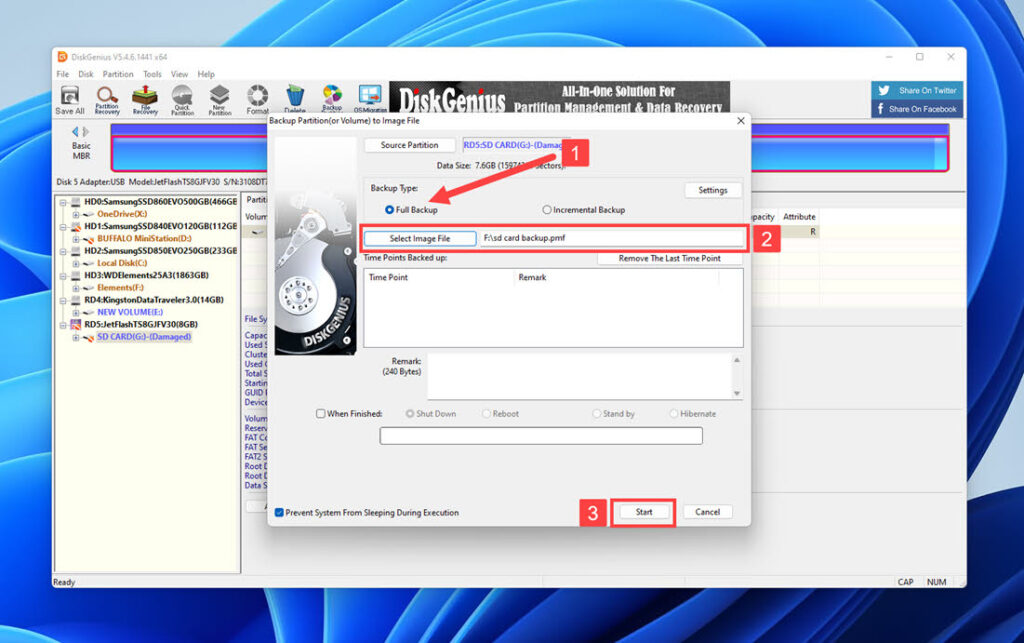Select the Format tool
The width and height of the screenshot is (1024, 643).
point(256,97)
